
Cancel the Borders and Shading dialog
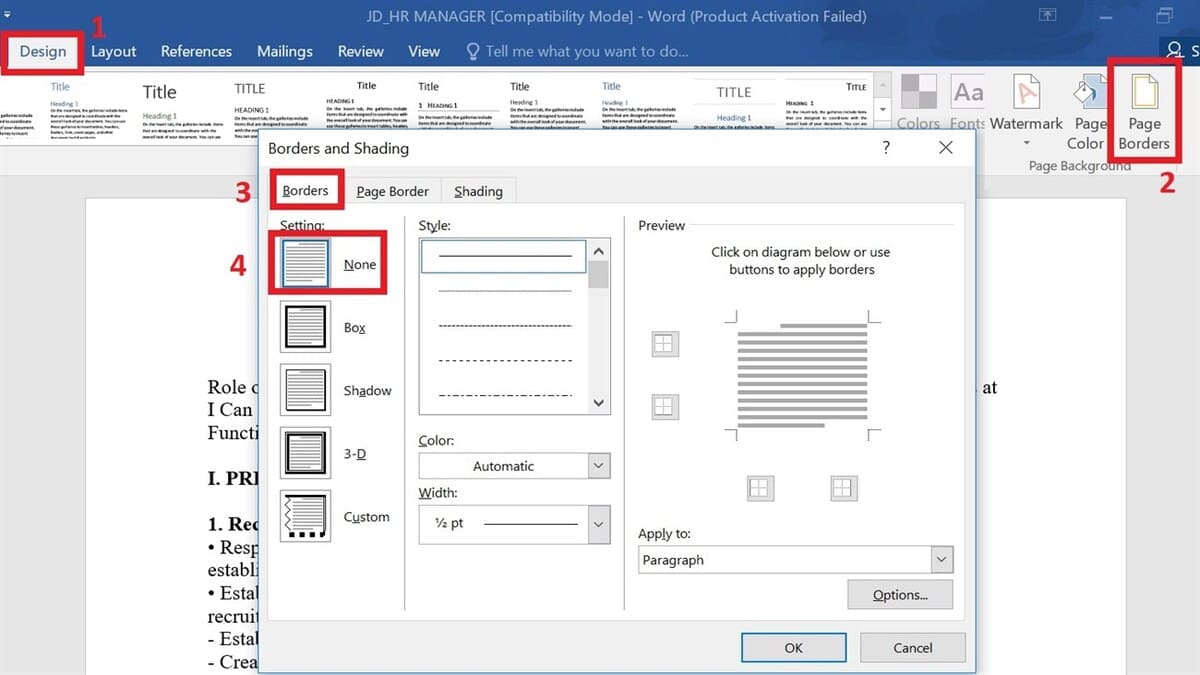pos(912,647)
